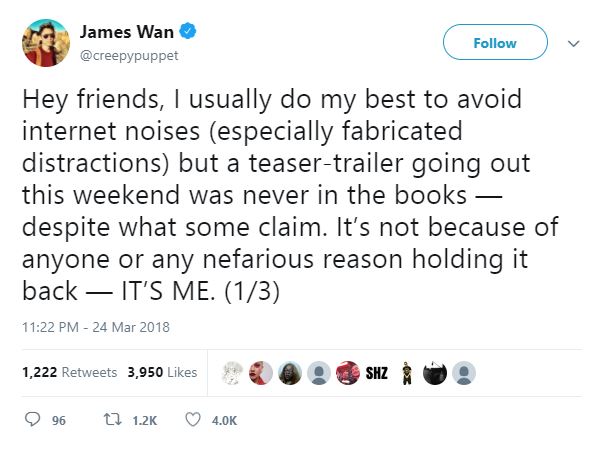Click the SHZ liker avatar
Viewport: 606px width, 449px height.
coord(376,373)
